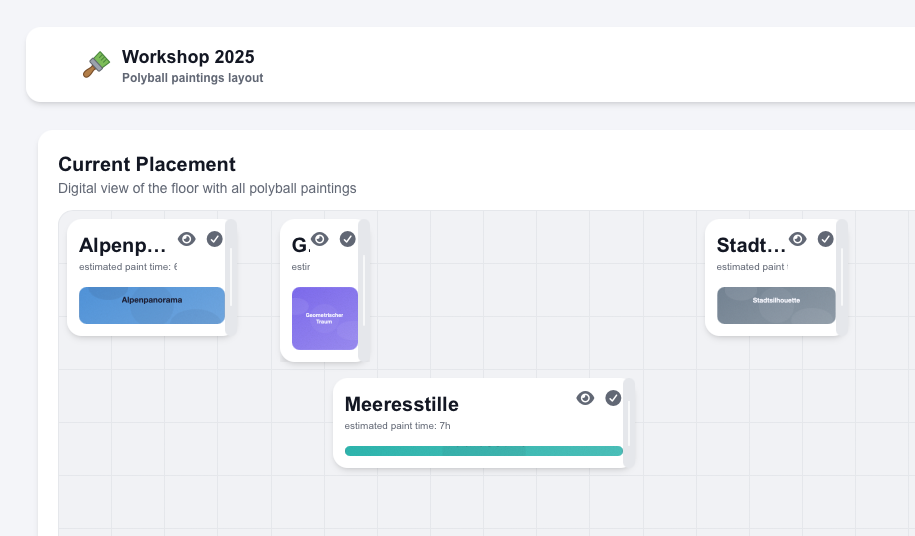This screenshot has width=915, height=536.
Task: Click the Workshop 2025 heading
Action: pyautogui.click(x=188, y=57)
